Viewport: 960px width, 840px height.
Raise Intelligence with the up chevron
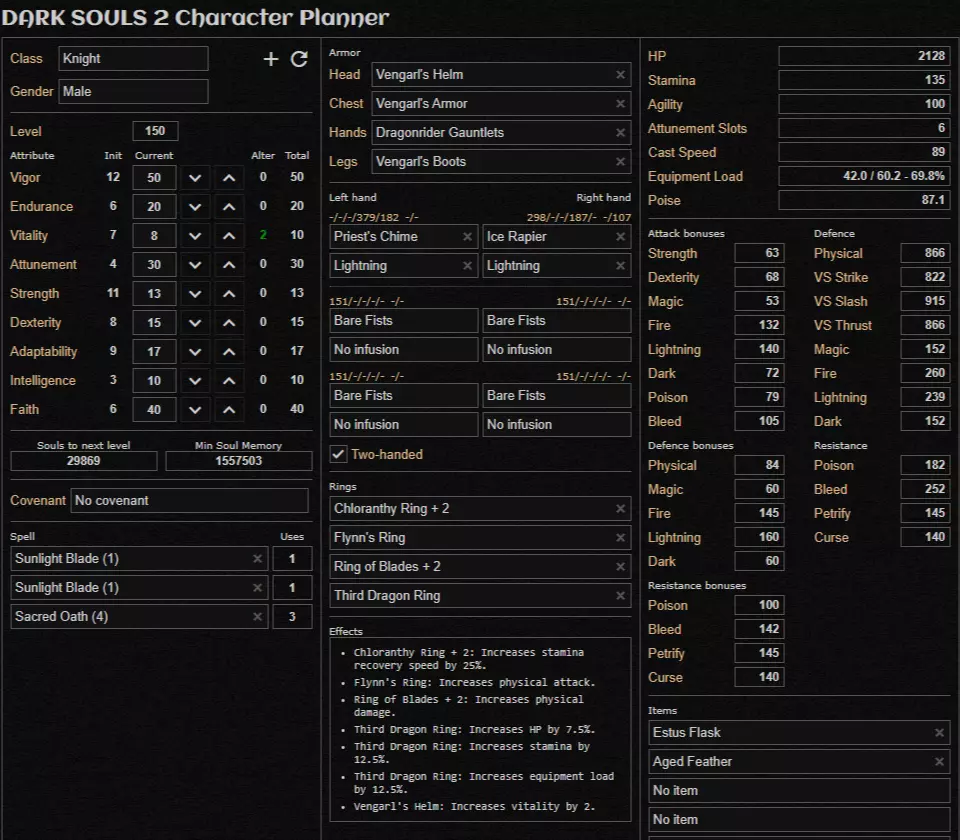pos(229,381)
